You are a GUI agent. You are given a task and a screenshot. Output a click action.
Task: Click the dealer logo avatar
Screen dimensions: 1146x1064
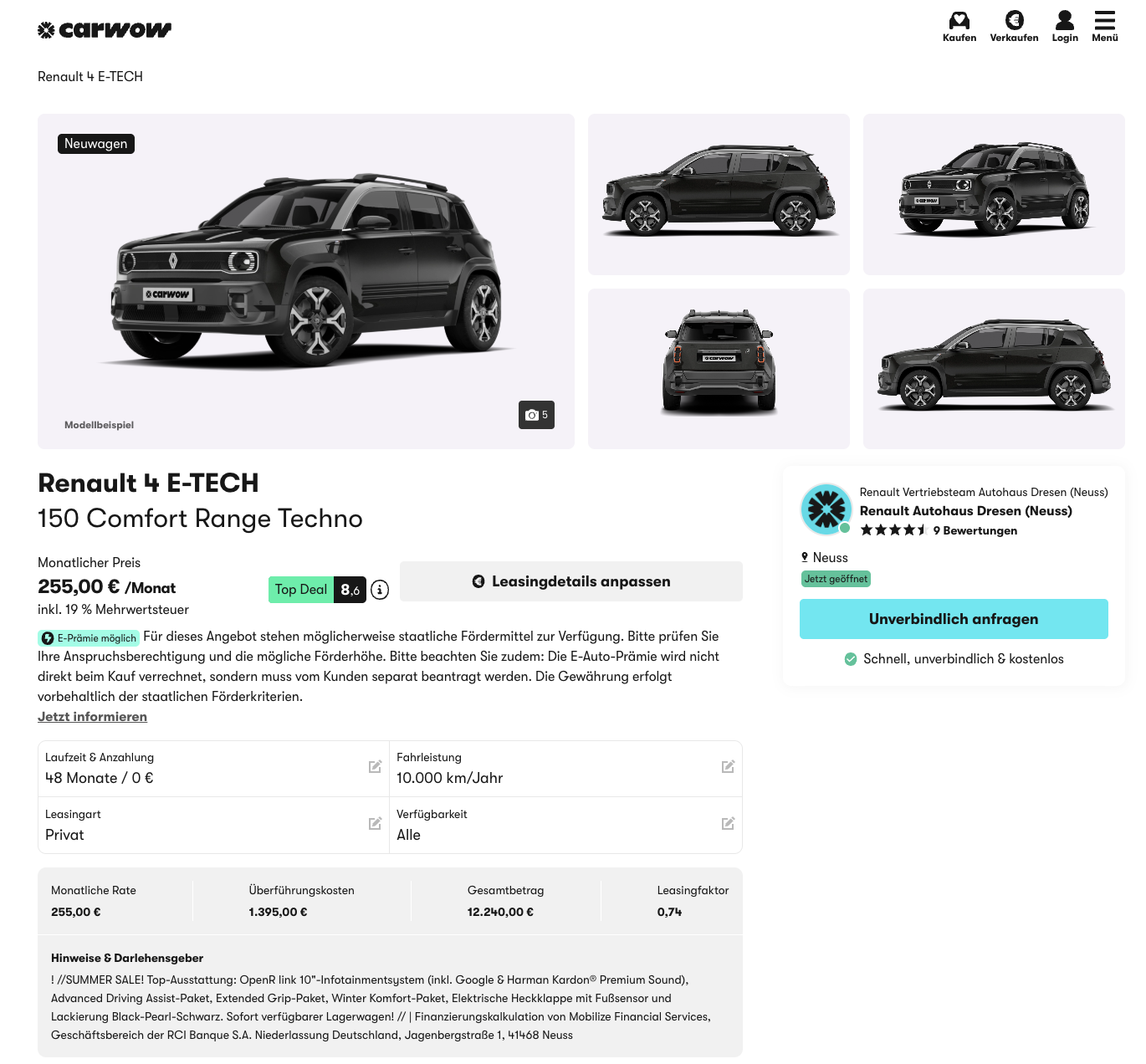(826, 509)
